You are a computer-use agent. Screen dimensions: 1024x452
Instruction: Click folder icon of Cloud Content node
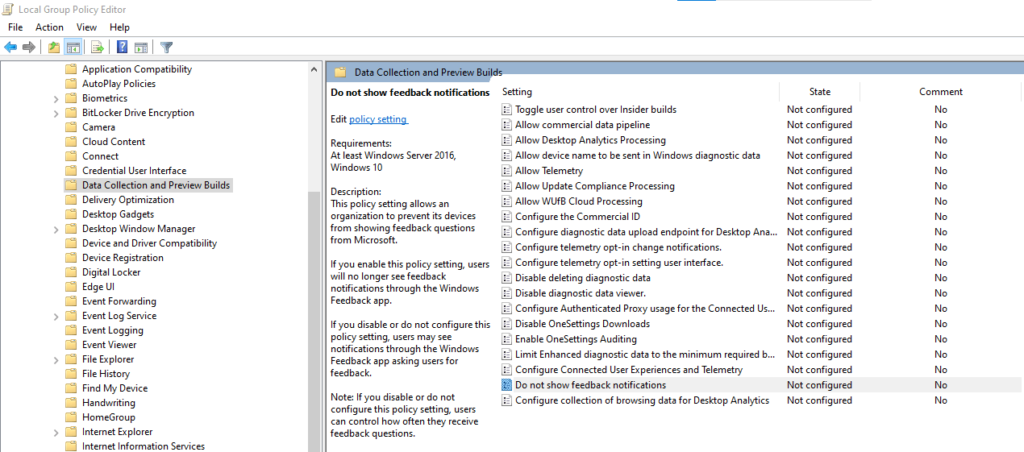coord(71,142)
